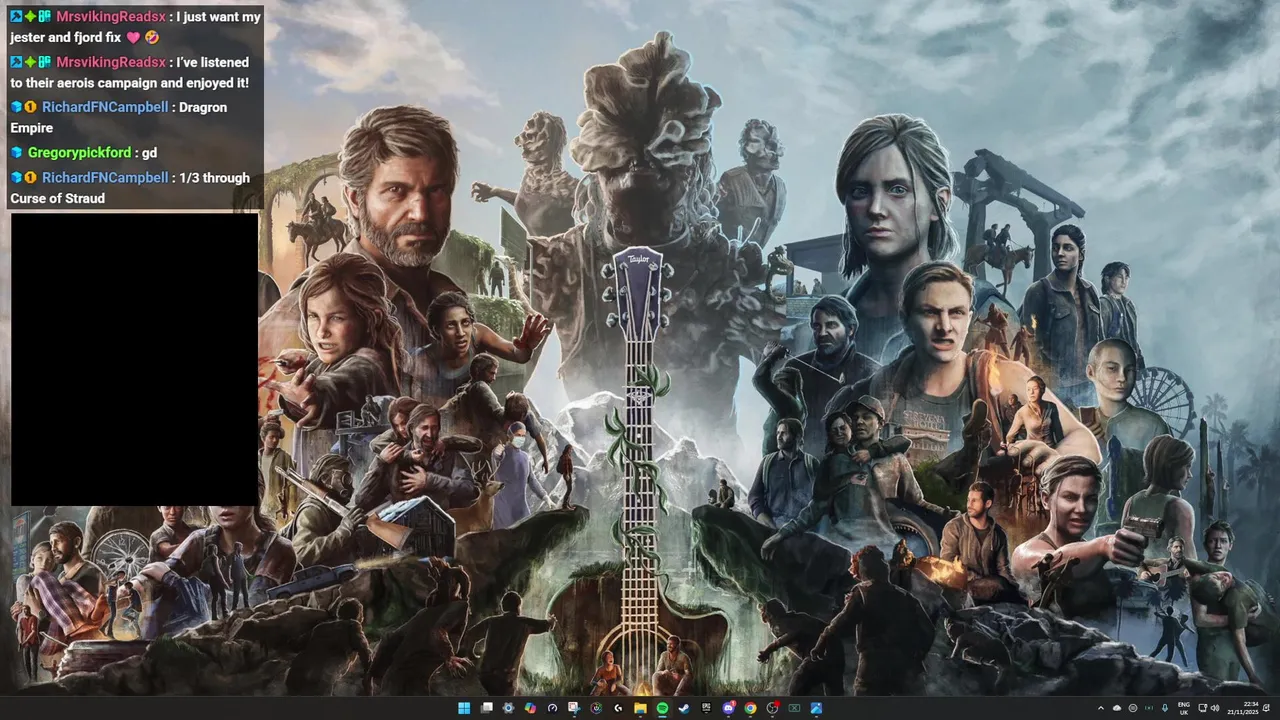The height and width of the screenshot is (720, 1280).
Task: Open the volume speaker tray icon
Action: (x=1215, y=708)
